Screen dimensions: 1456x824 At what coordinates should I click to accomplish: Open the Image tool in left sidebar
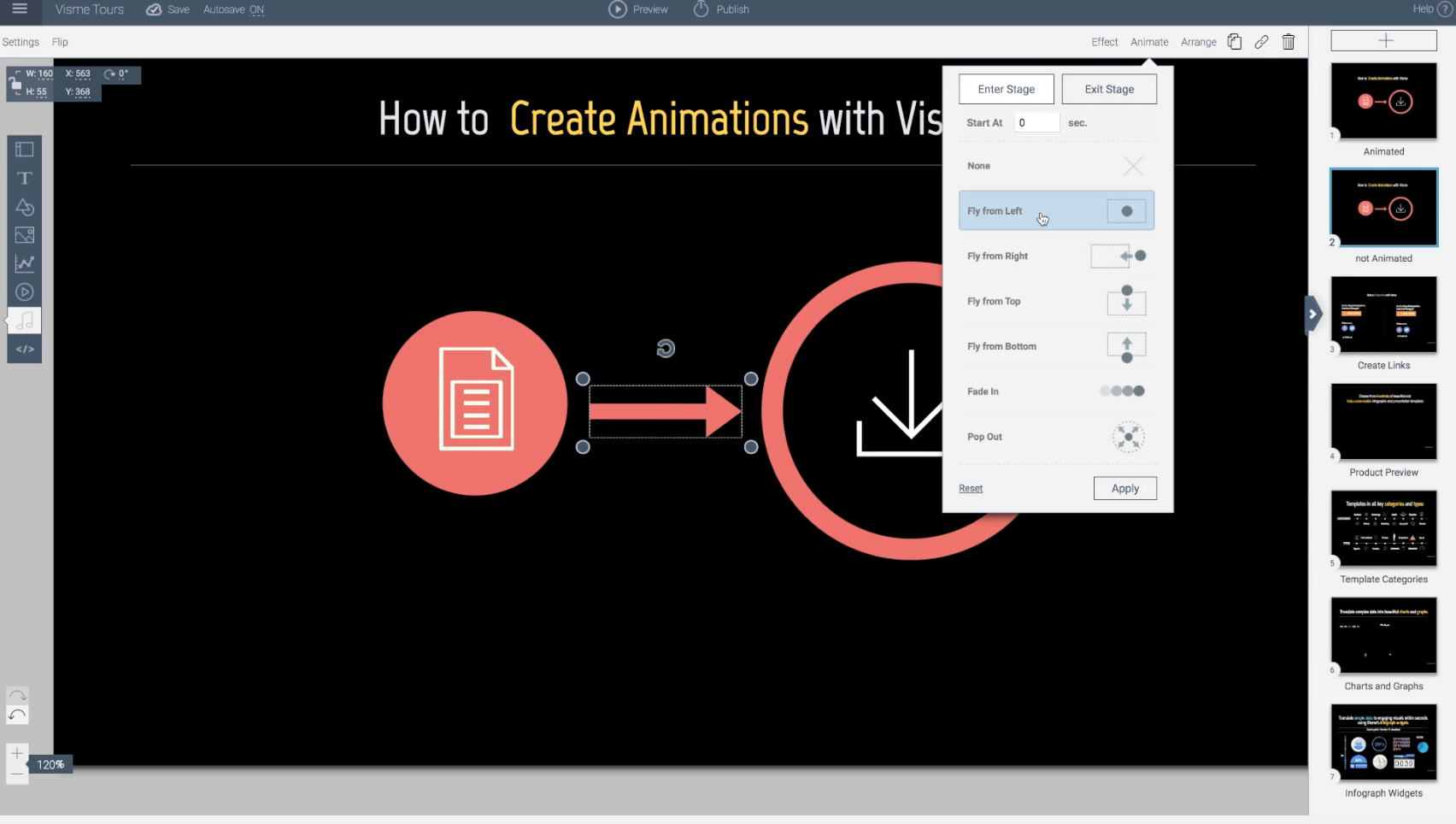point(25,235)
